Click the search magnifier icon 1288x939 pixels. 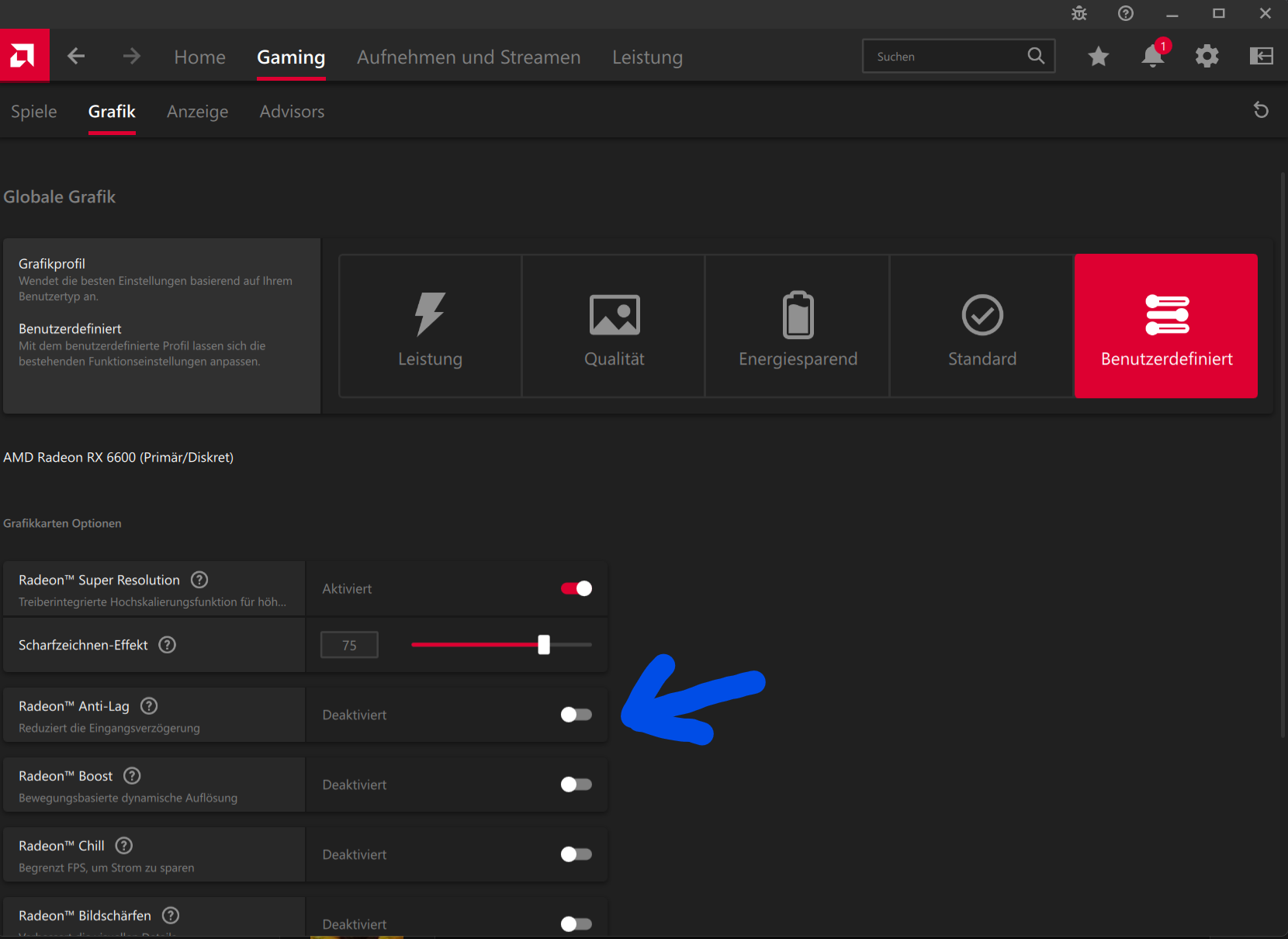pos(1036,56)
